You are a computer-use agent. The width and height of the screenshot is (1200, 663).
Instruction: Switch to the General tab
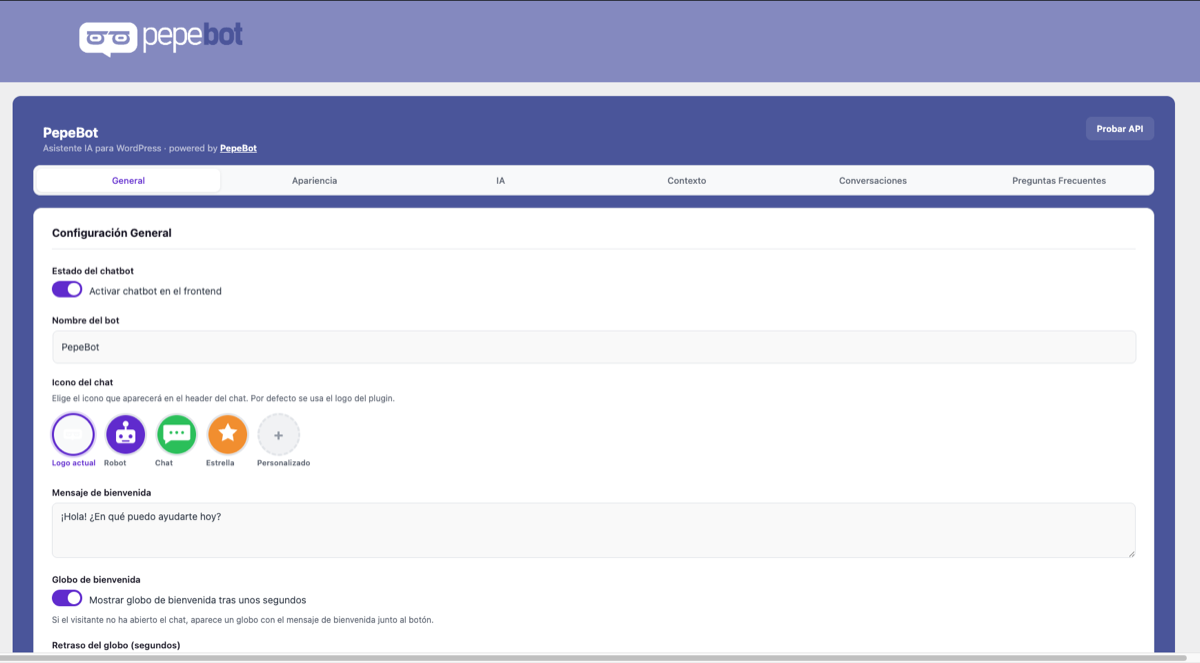coord(128,180)
